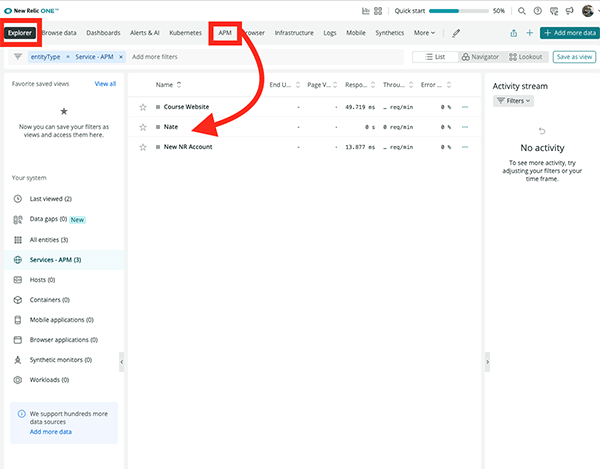
Task: Open the more options dots for Nate
Action: coord(465,127)
